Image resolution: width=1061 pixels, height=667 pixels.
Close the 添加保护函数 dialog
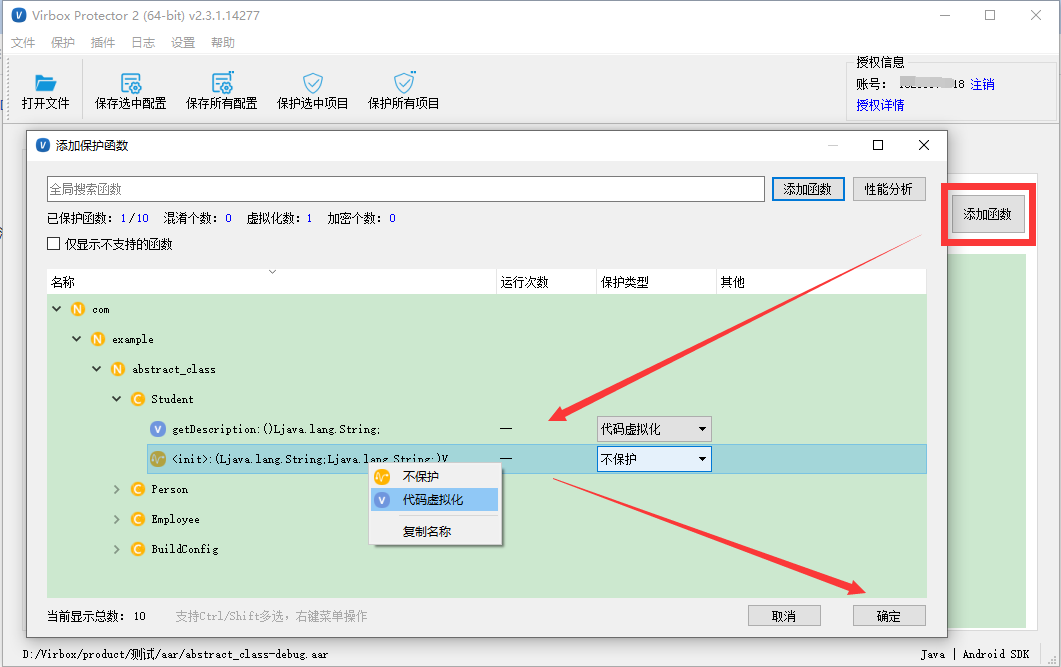pyautogui.click(x=924, y=145)
